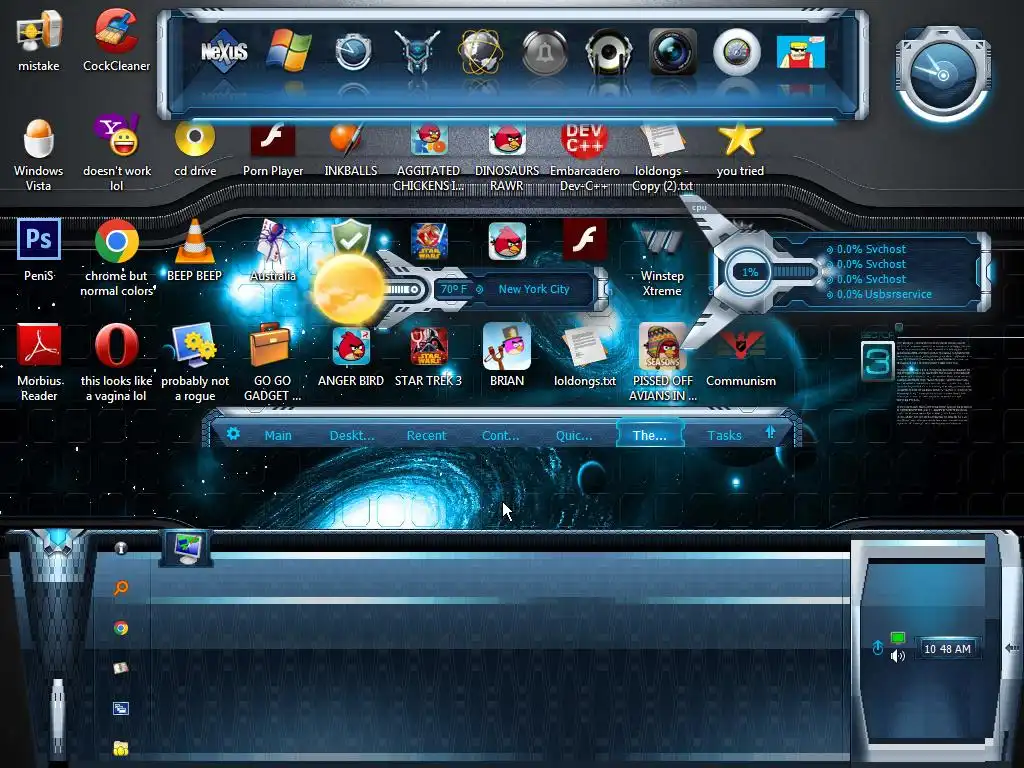Open the 'Porn Player' Flash icon
Image resolution: width=1024 pixels, height=768 pixels.
click(x=273, y=149)
